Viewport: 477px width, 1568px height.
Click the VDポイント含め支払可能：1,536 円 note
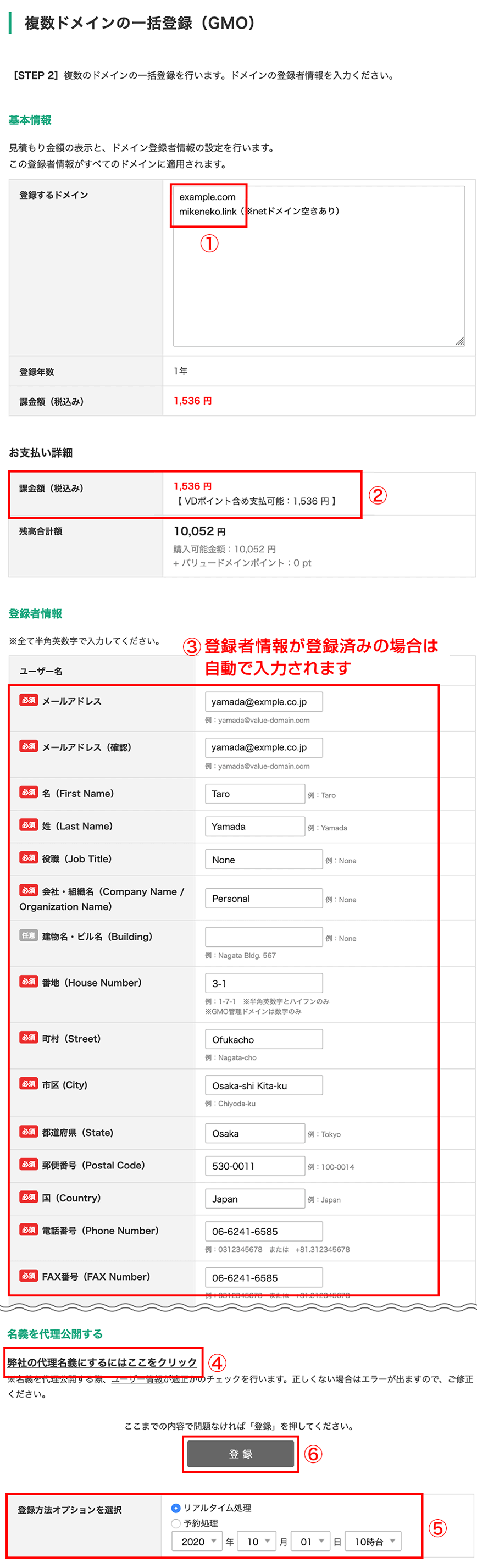click(256, 501)
